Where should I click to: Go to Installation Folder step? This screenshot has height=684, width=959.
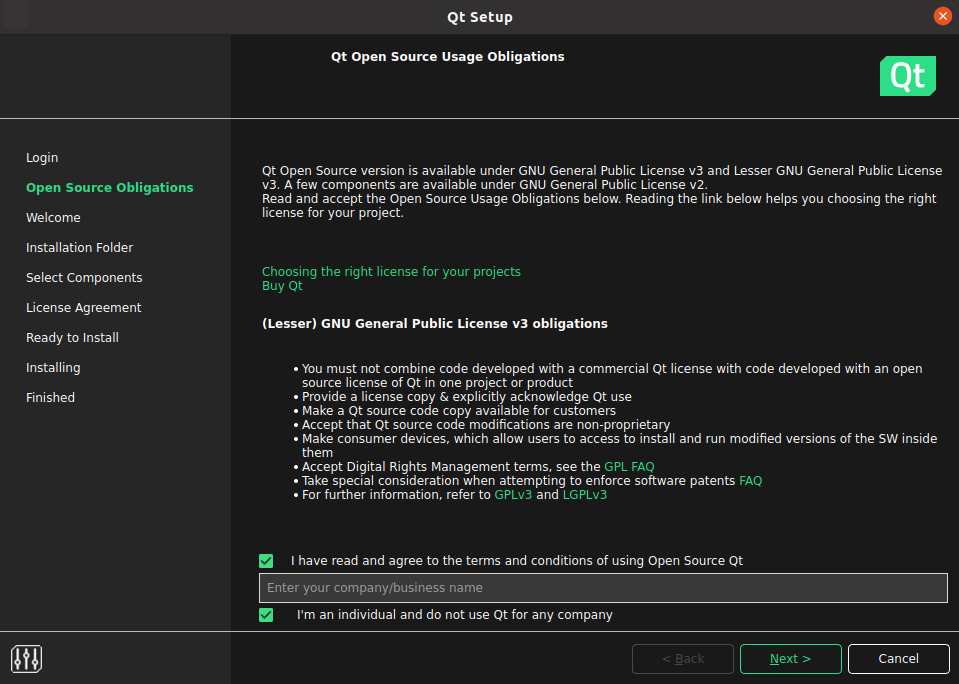(x=79, y=248)
